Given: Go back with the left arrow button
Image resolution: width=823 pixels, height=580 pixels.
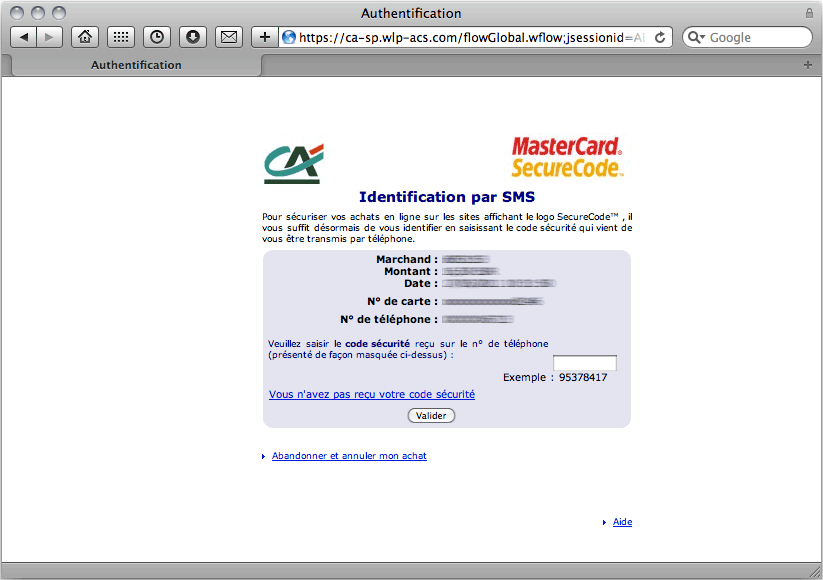Looking at the screenshot, I should pos(24,37).
